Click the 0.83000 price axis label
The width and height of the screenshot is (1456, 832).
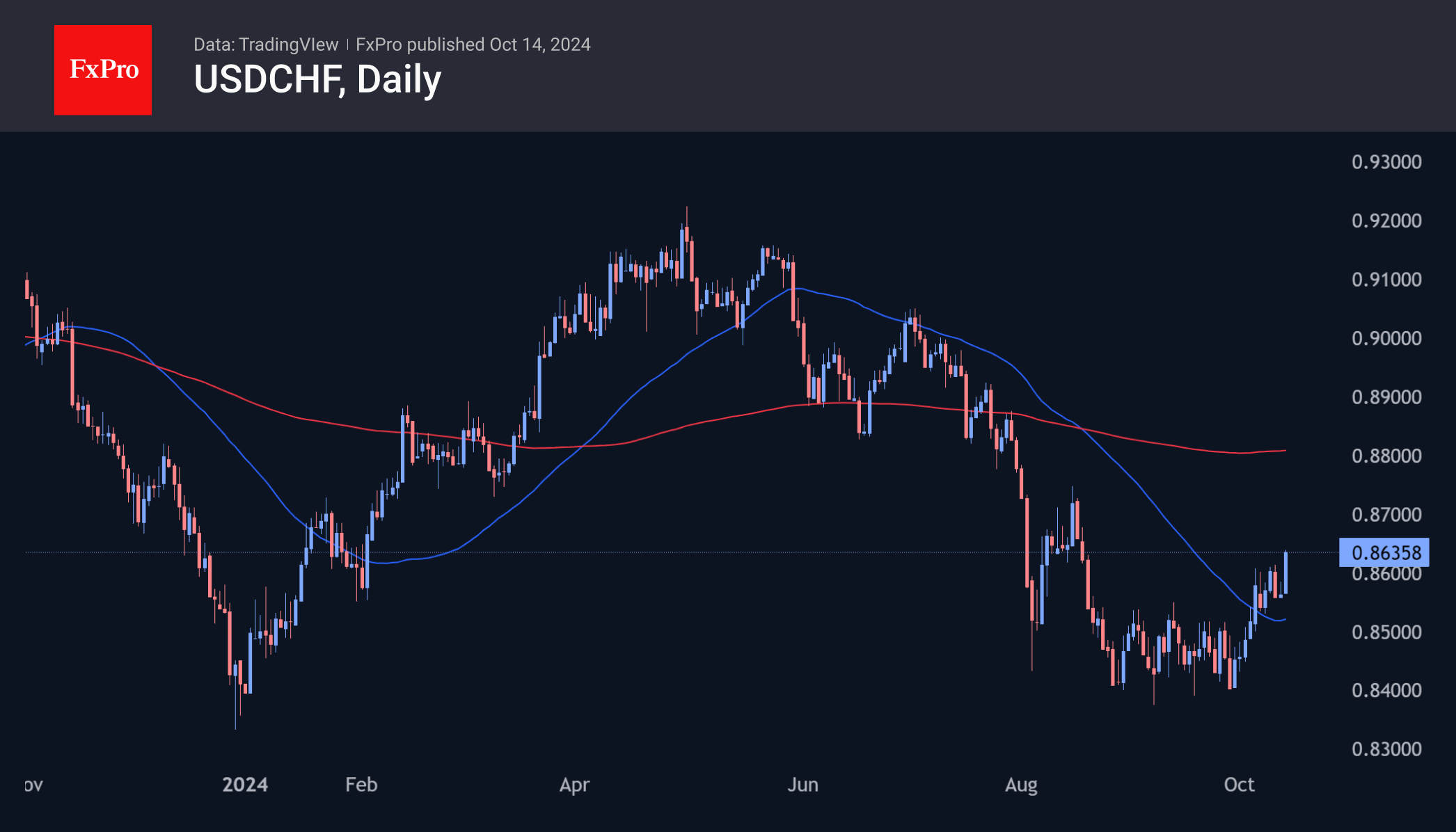click(x=1386, y=750)
